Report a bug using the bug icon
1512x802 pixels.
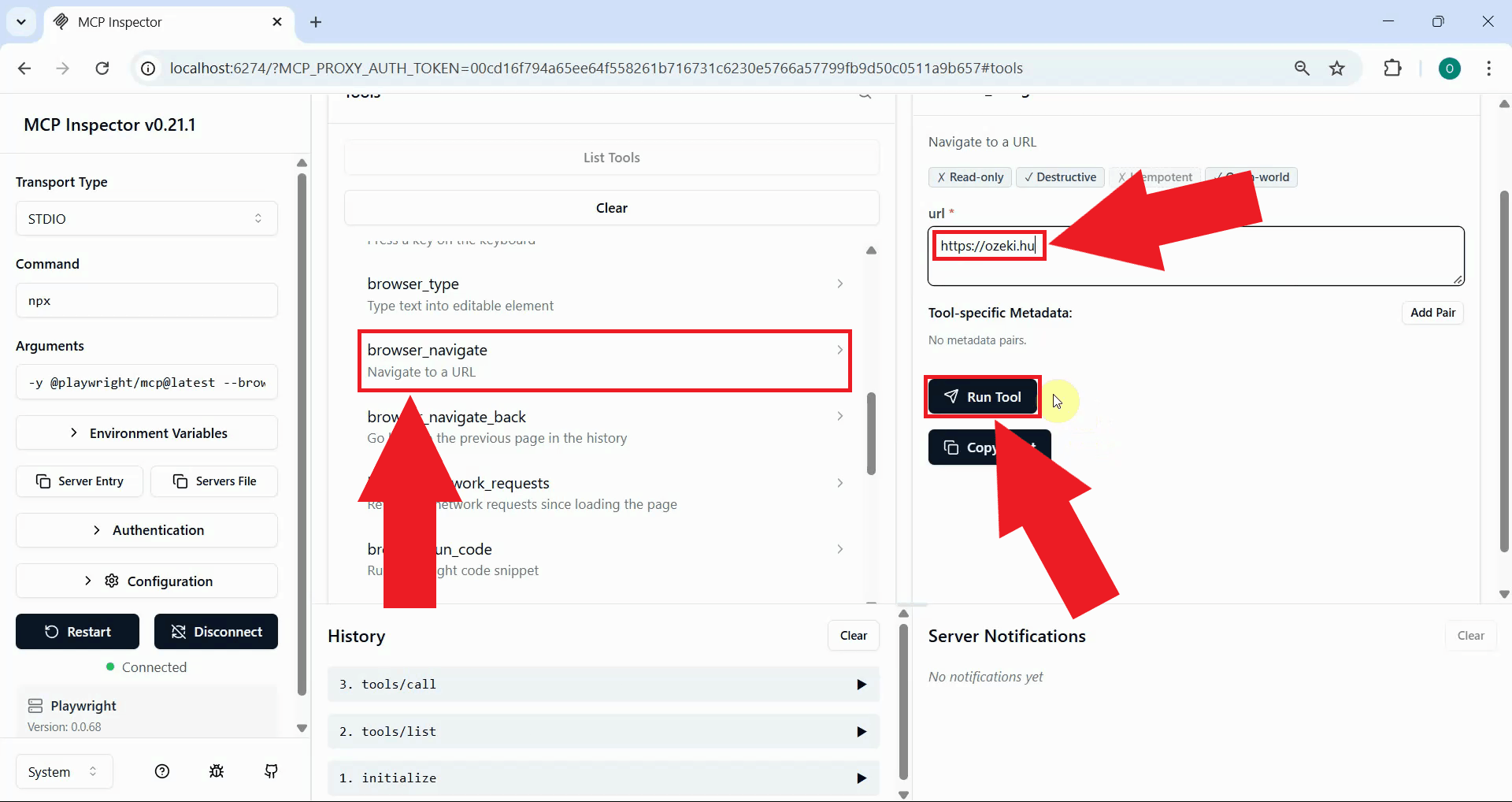pos(217,771)
